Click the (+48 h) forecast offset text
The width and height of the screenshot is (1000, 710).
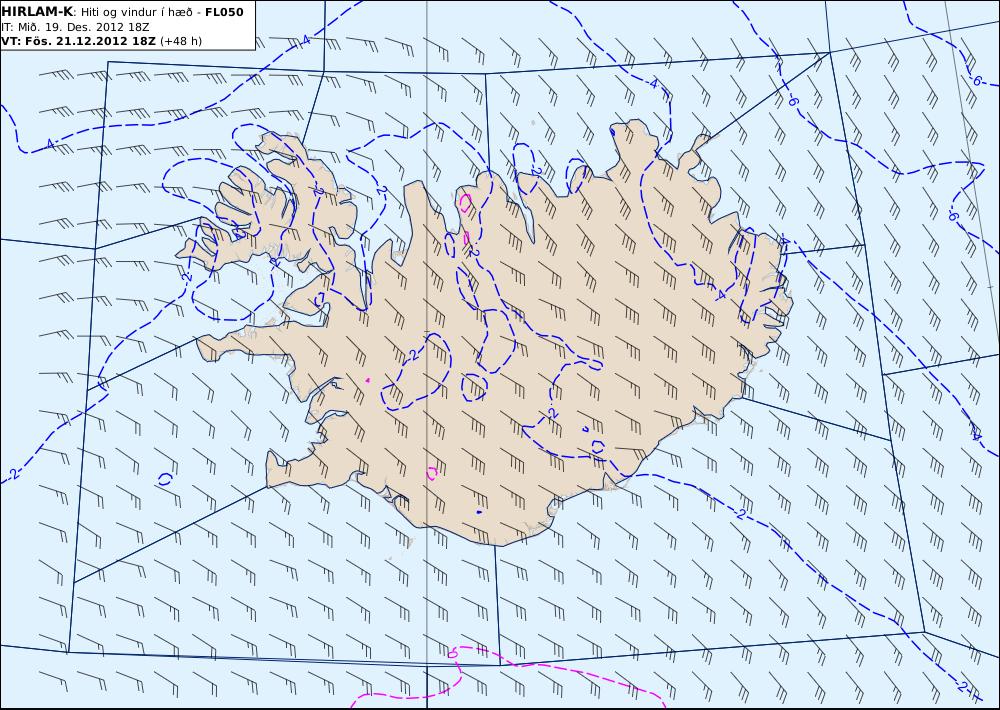(180, 41)
